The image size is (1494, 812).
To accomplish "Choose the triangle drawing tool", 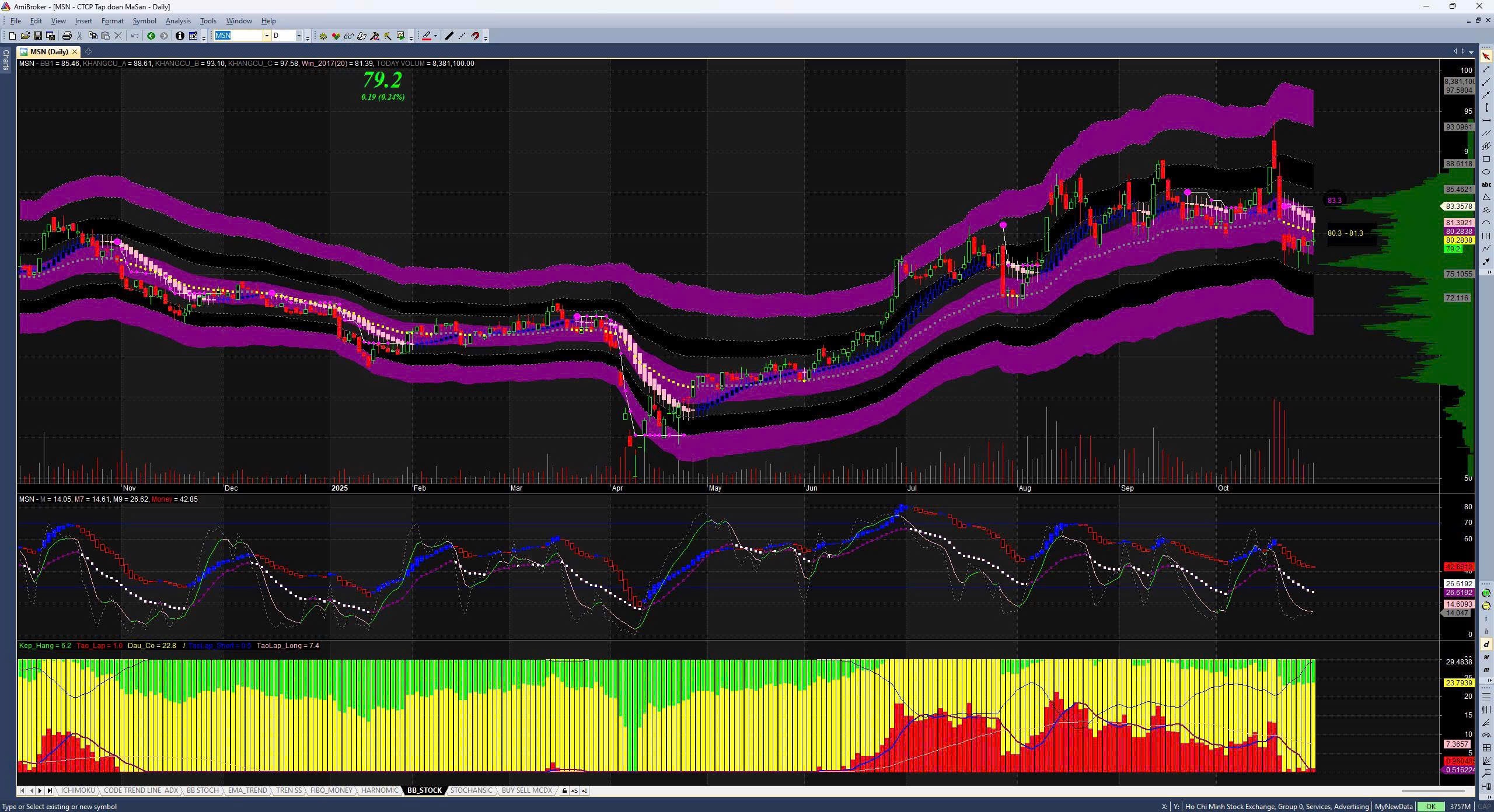I will click(x=1486, y=197).
